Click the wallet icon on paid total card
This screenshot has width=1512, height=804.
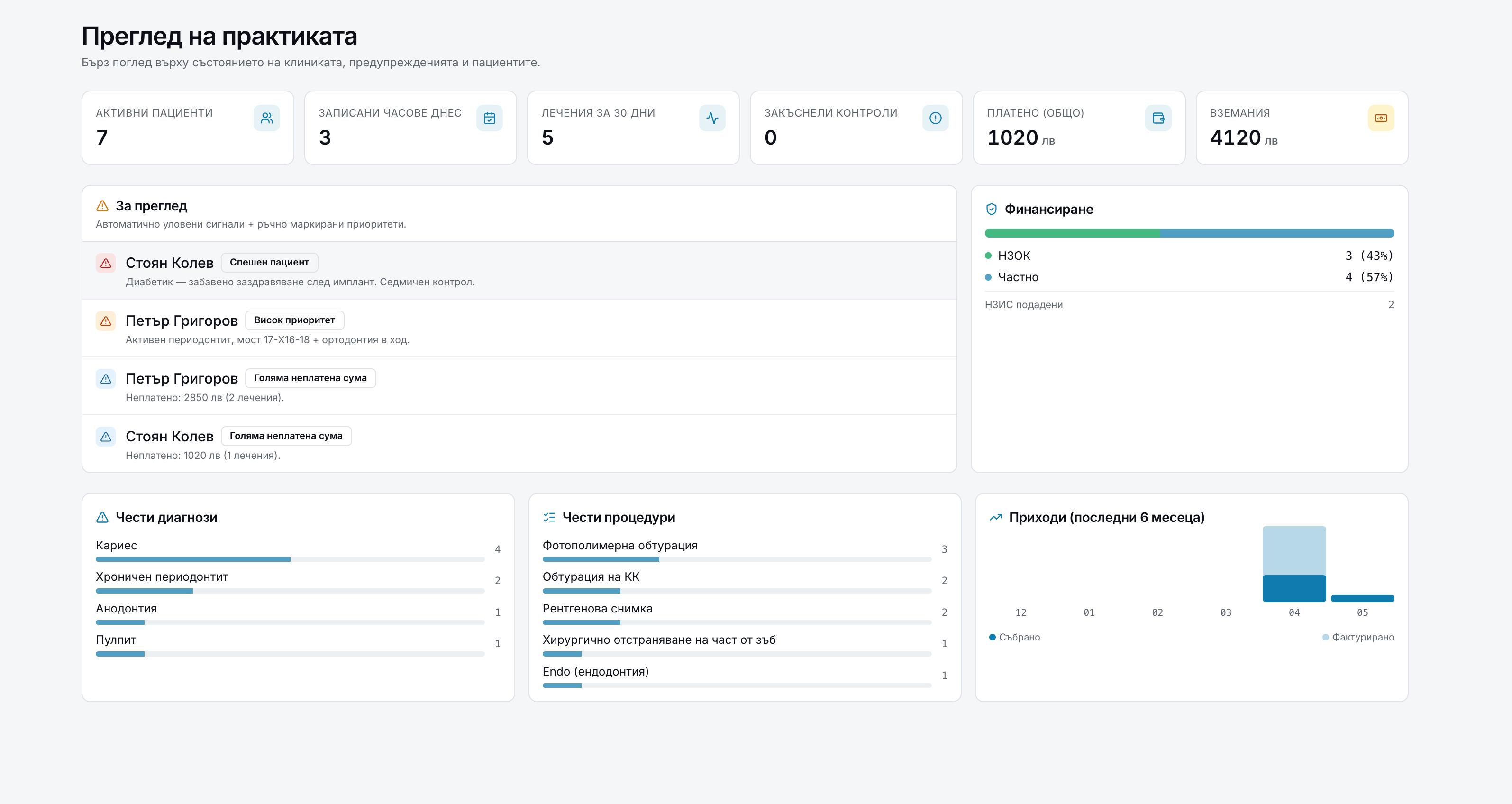(1158, 118)
